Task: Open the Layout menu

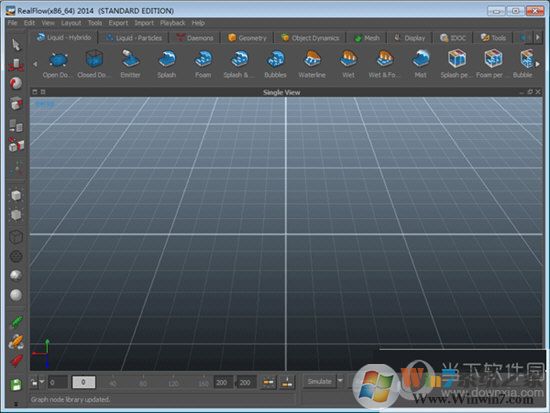Action: 71,23
